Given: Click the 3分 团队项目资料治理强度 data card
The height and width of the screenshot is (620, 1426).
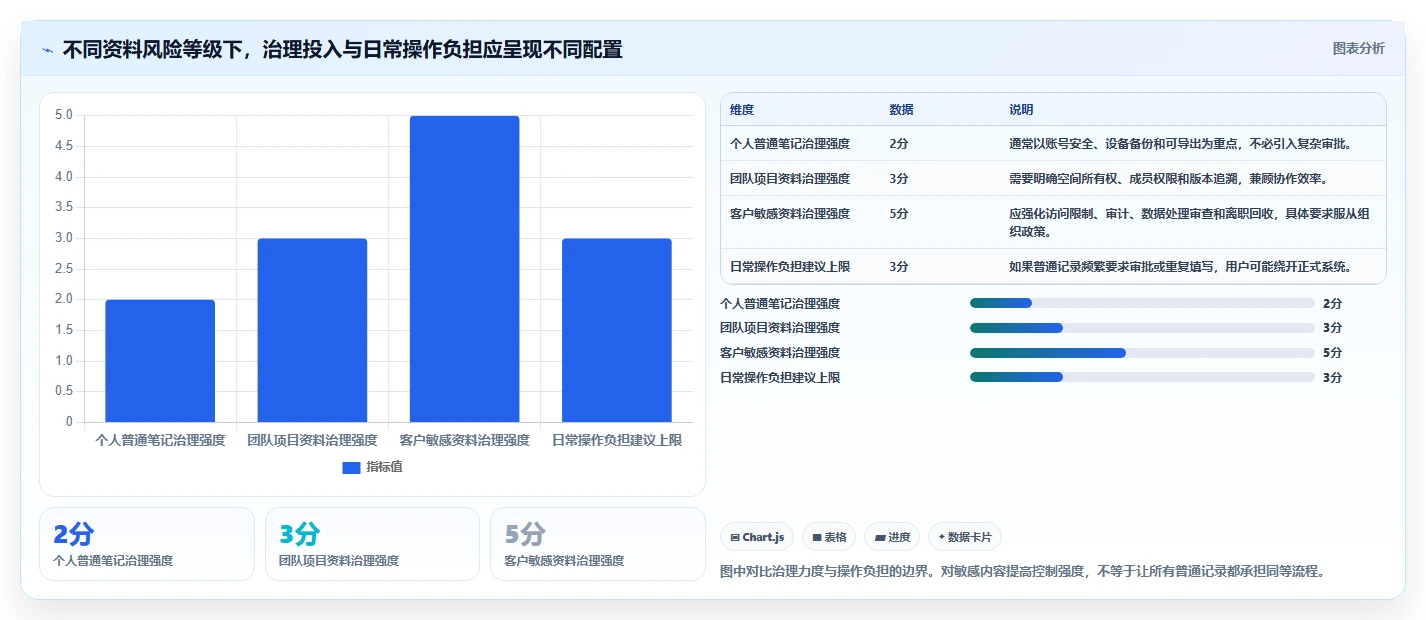Looking at the screenshot, I should (x=372, y=544).
